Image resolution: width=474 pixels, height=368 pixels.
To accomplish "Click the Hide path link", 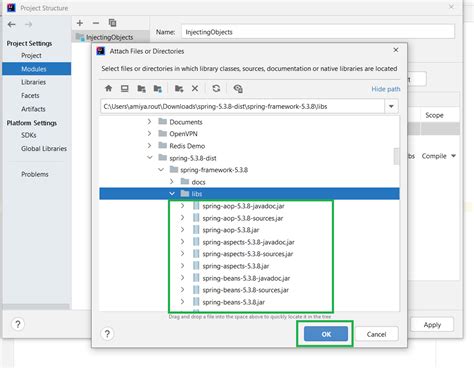I will coord(386,89).
